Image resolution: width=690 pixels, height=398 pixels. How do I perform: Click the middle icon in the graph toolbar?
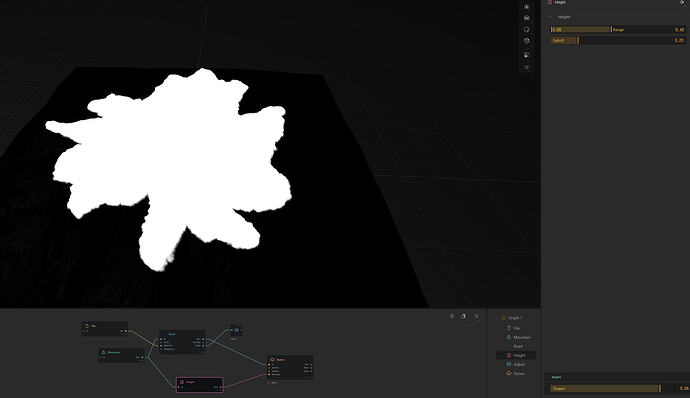point(463,317)
